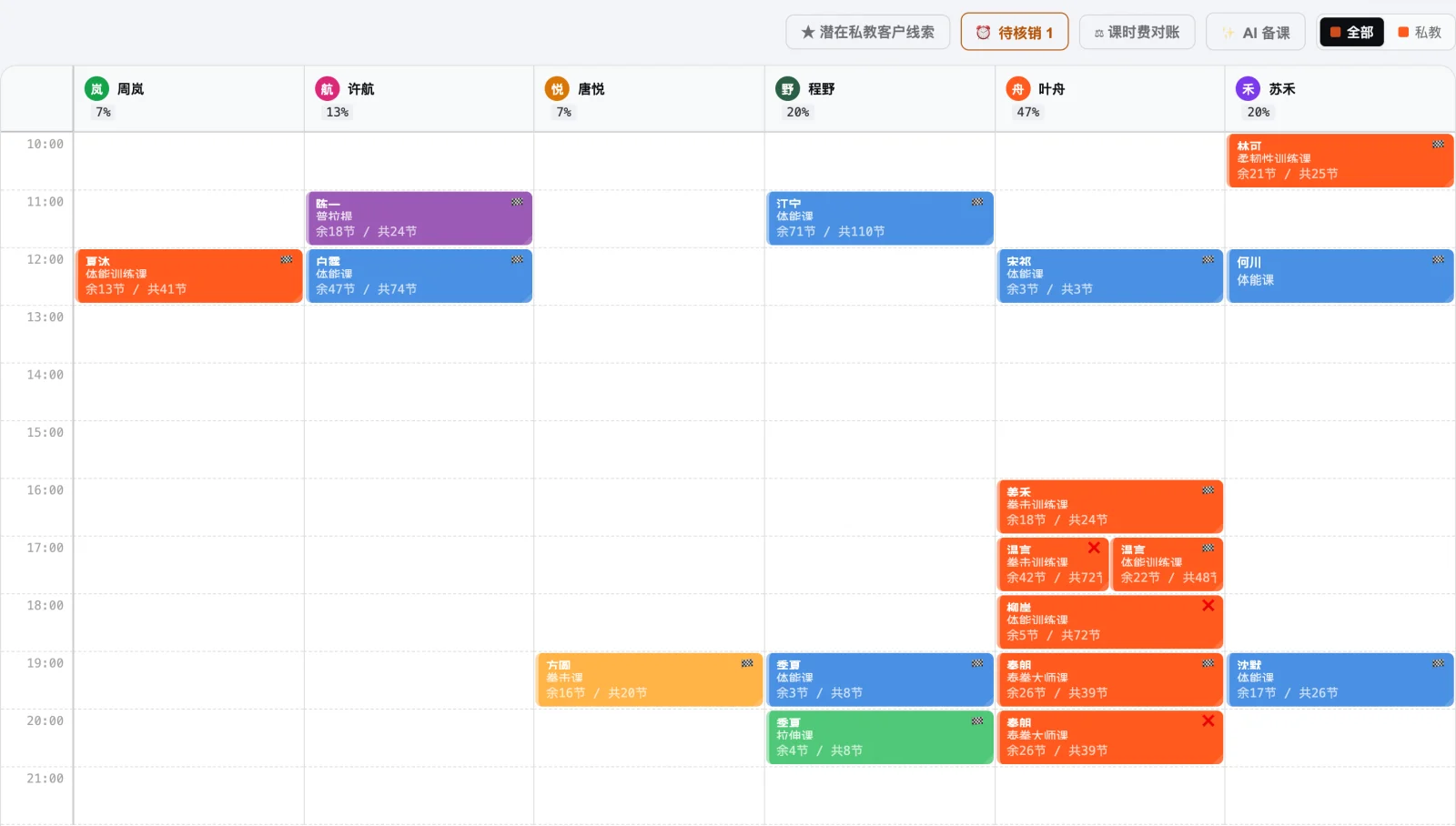Click the checkered flag on 江宁's 体能课 card
1456x826 pixels.
[x=977, y=202]
